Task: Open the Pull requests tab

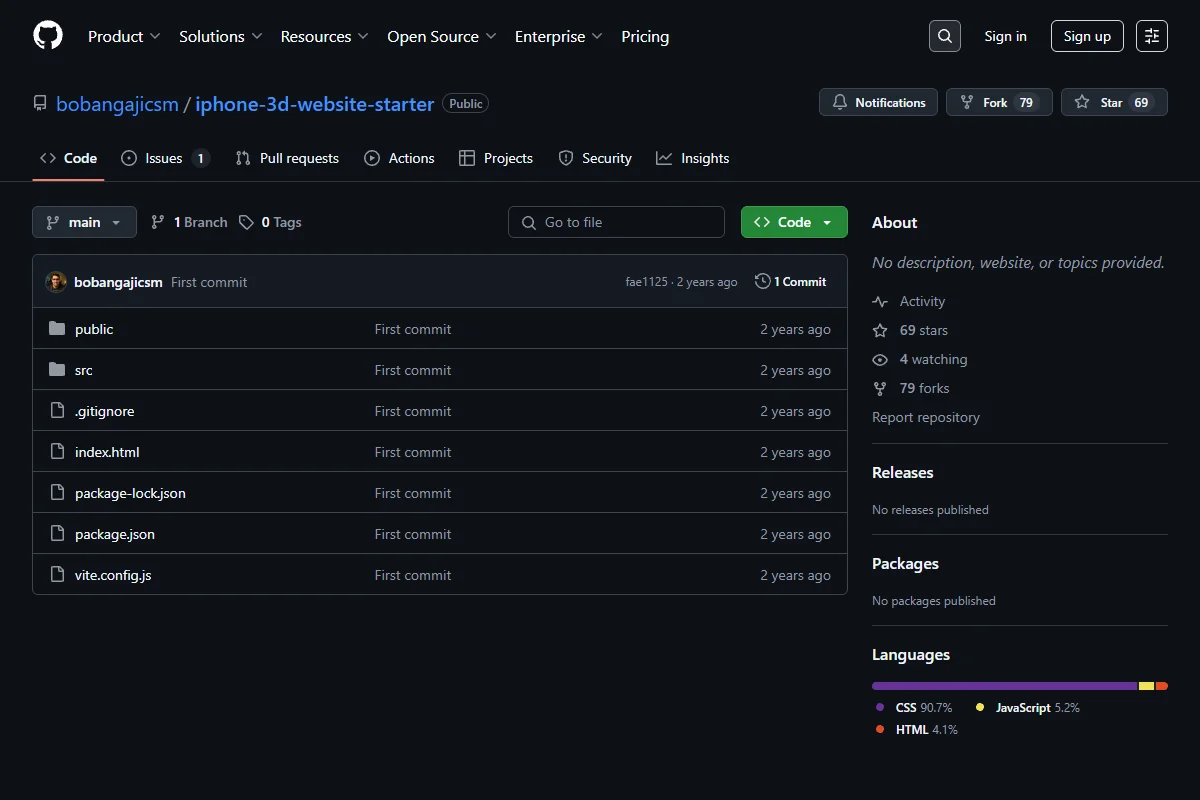Action: click(x=287, y=158)
